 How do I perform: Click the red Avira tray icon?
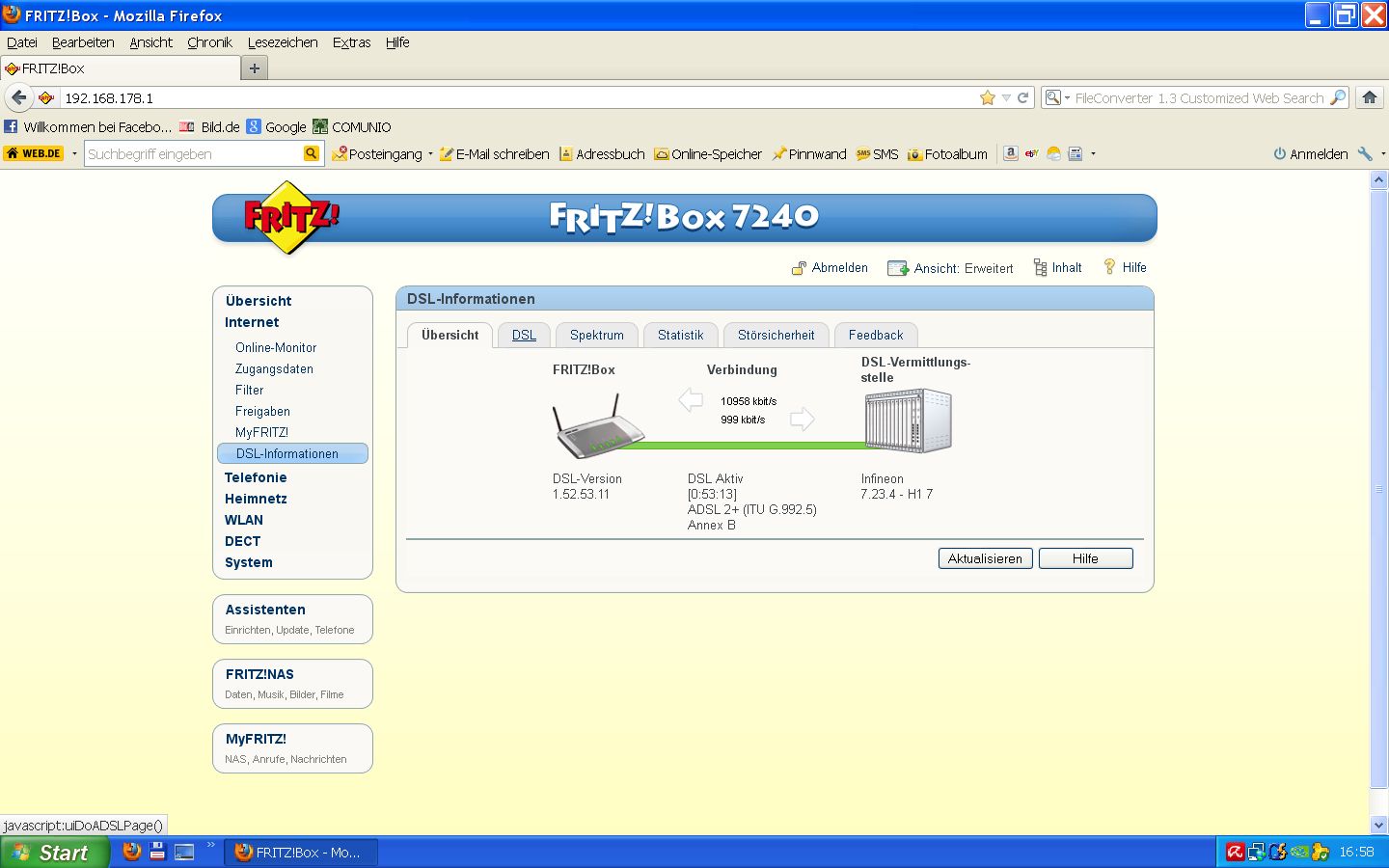(x=1235, y=852)
